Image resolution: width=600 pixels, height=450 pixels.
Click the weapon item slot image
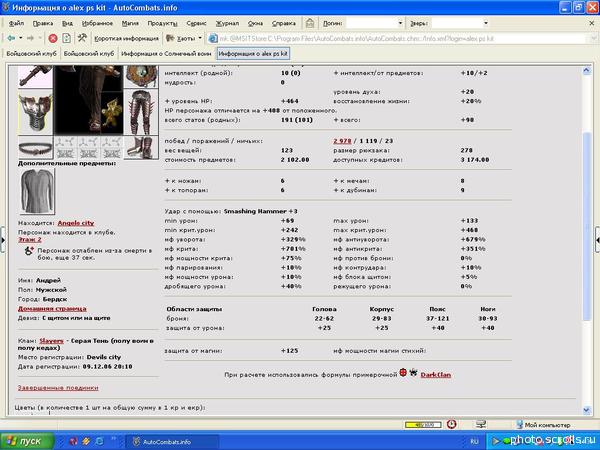[35, 76]
